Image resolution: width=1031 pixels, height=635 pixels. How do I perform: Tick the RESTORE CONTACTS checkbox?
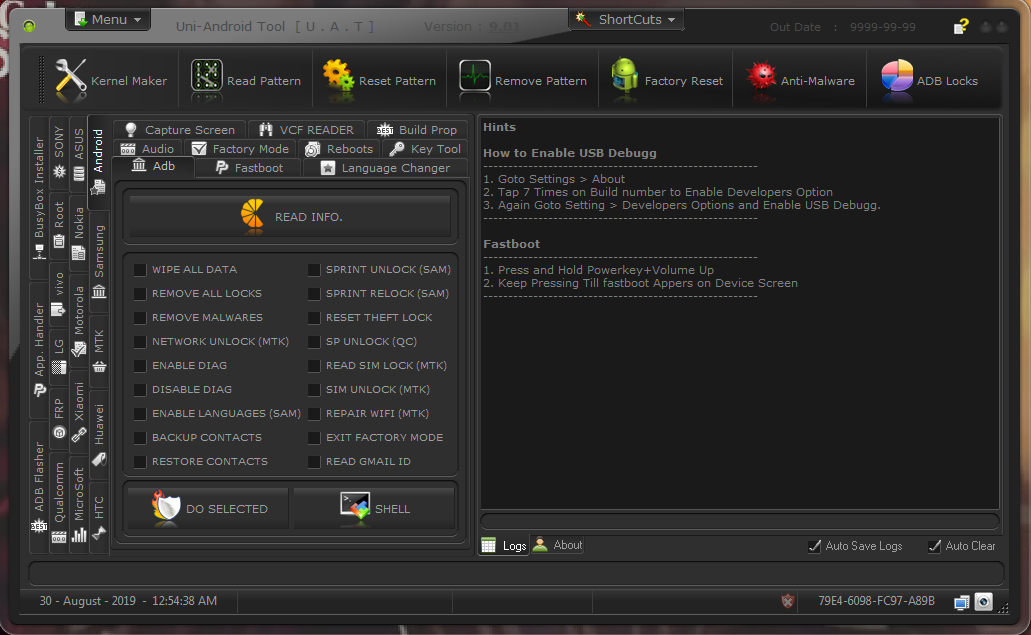139,461
